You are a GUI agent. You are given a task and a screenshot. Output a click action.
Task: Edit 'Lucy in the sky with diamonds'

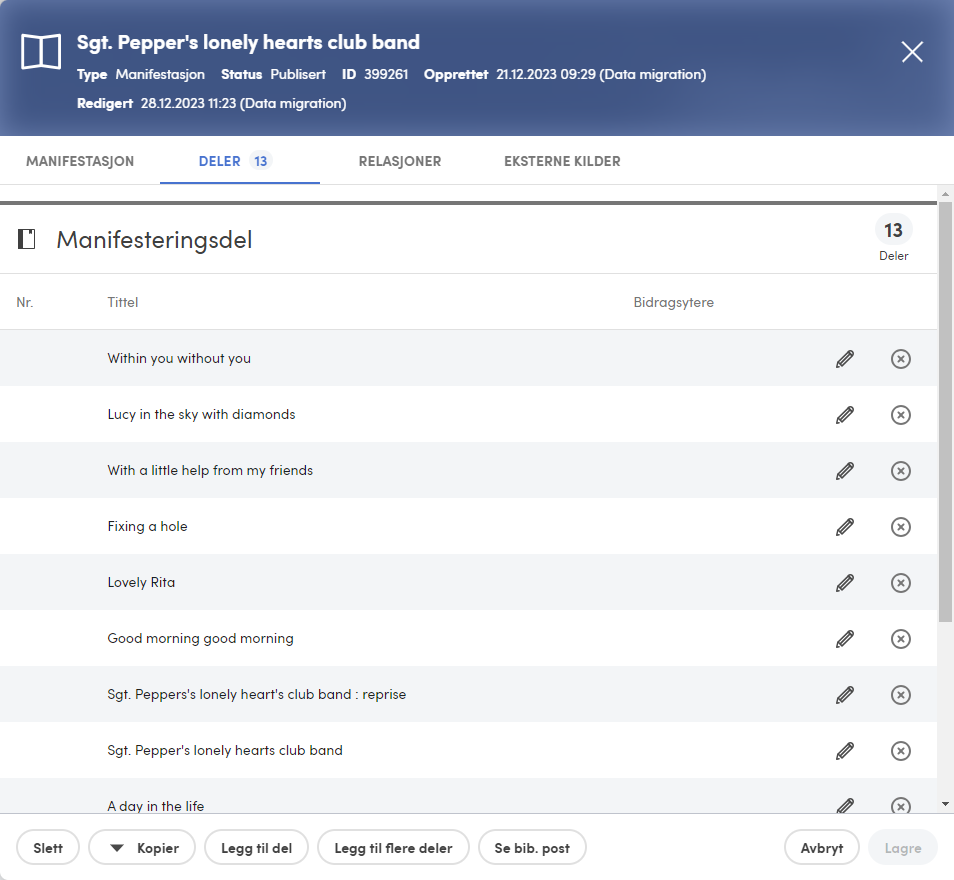[x=844, y=415]
